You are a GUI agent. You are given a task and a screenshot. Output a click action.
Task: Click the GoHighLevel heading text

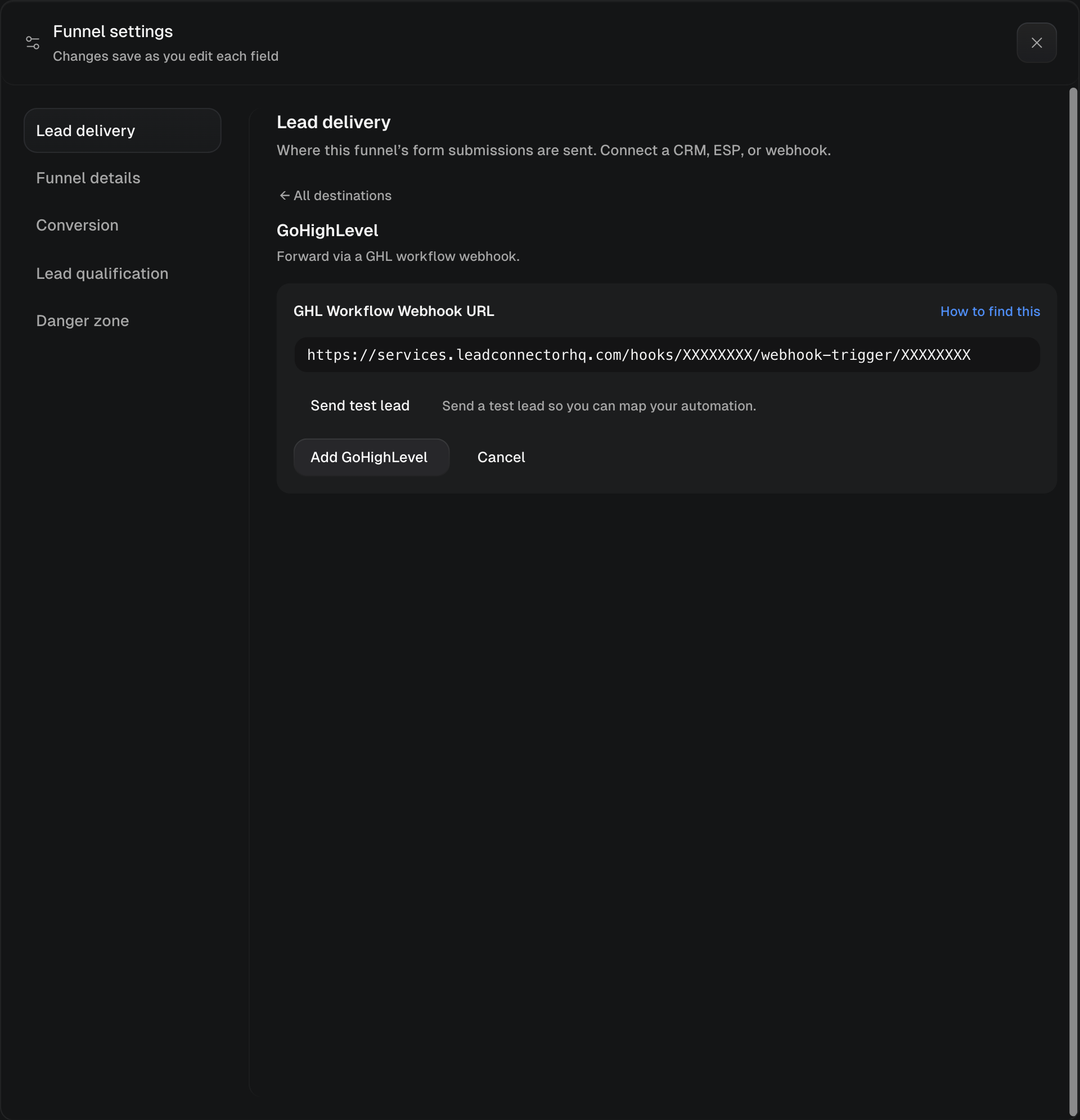point(327,231)
